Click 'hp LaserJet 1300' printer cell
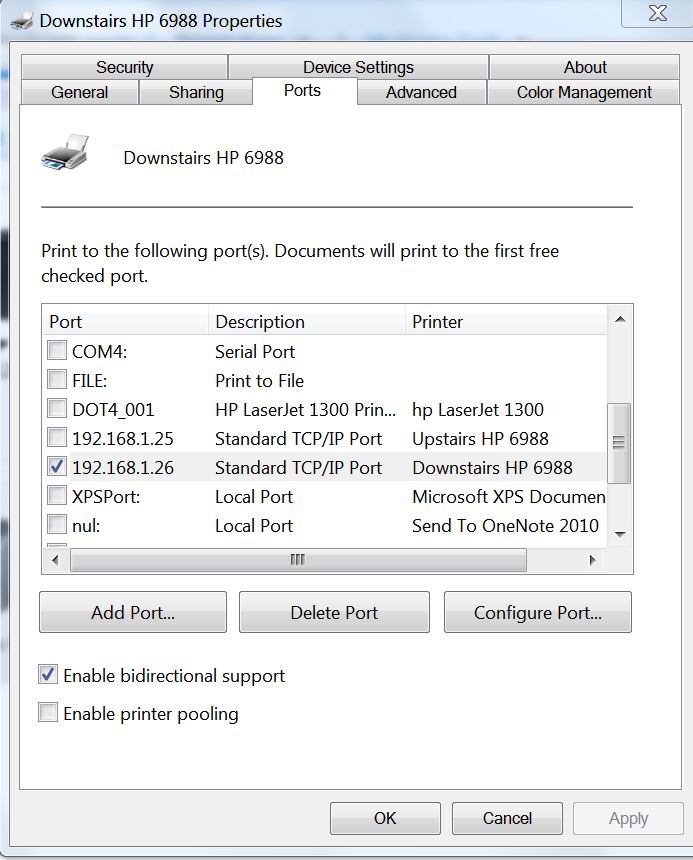Screen dimensions: 693x860 (x=478, y=409)
